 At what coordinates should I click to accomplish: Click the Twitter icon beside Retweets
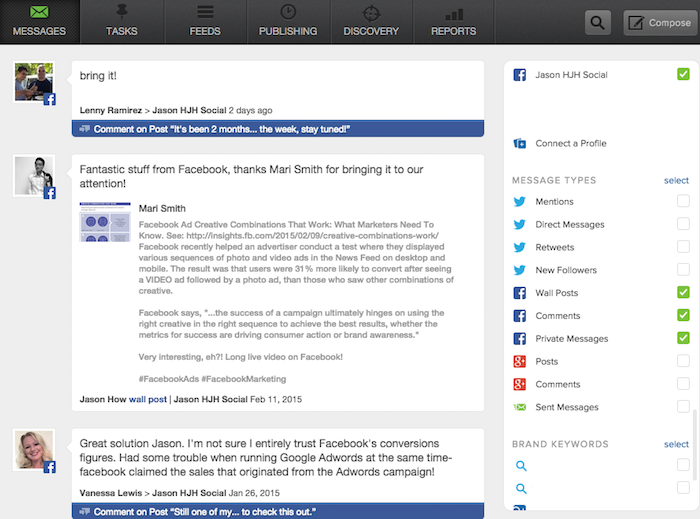click(x=520, y=247)
